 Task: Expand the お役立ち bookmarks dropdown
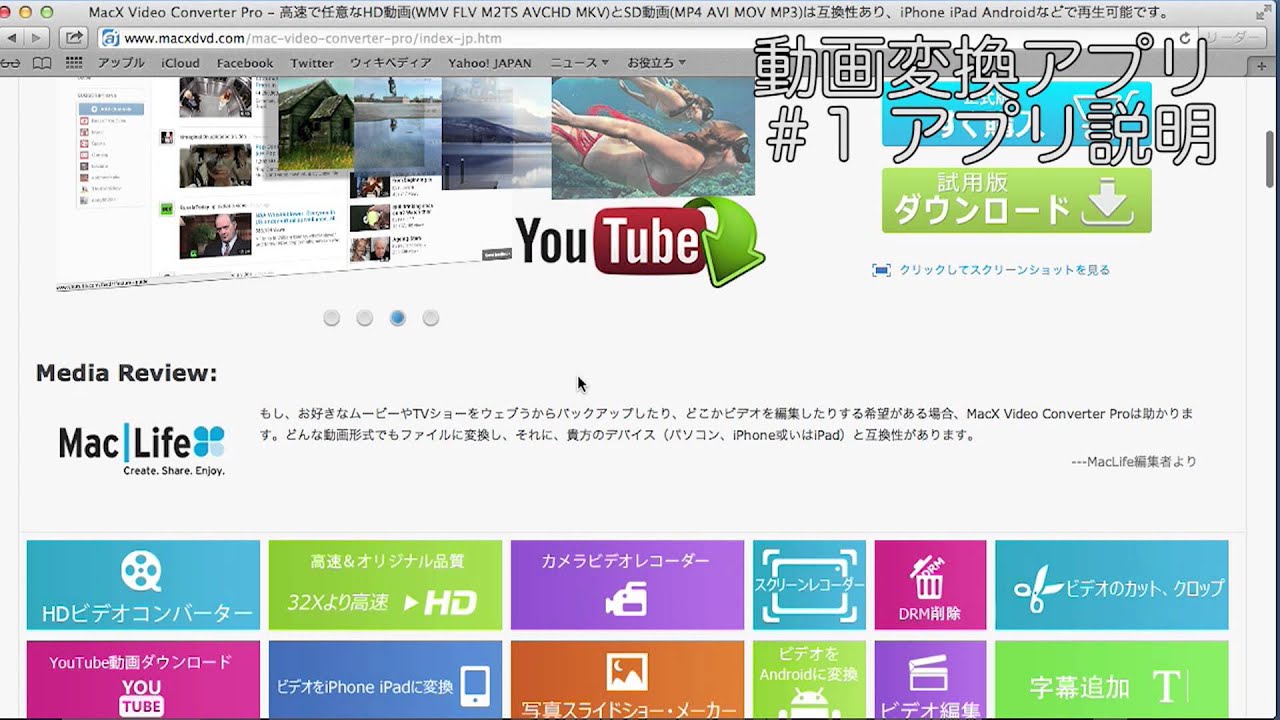pos(656,63)
